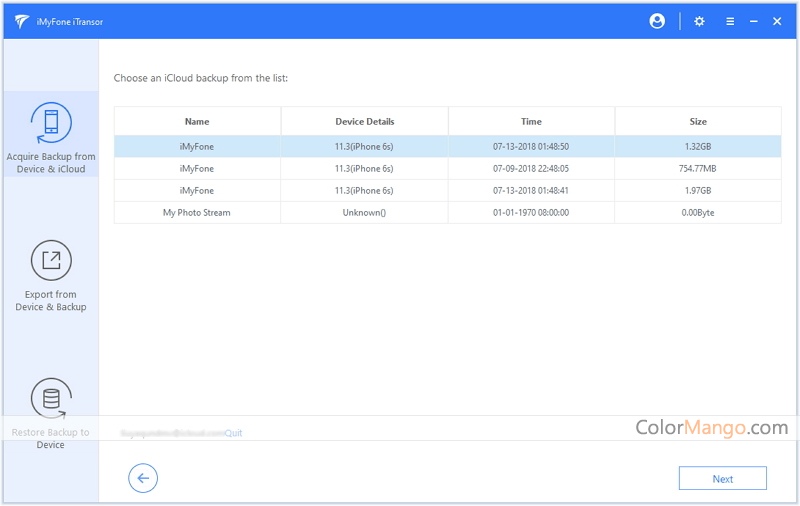Select Acquire Backup from Device & iCloud
800x506 pixels.
pyautogui.click(x=51, y=138)
